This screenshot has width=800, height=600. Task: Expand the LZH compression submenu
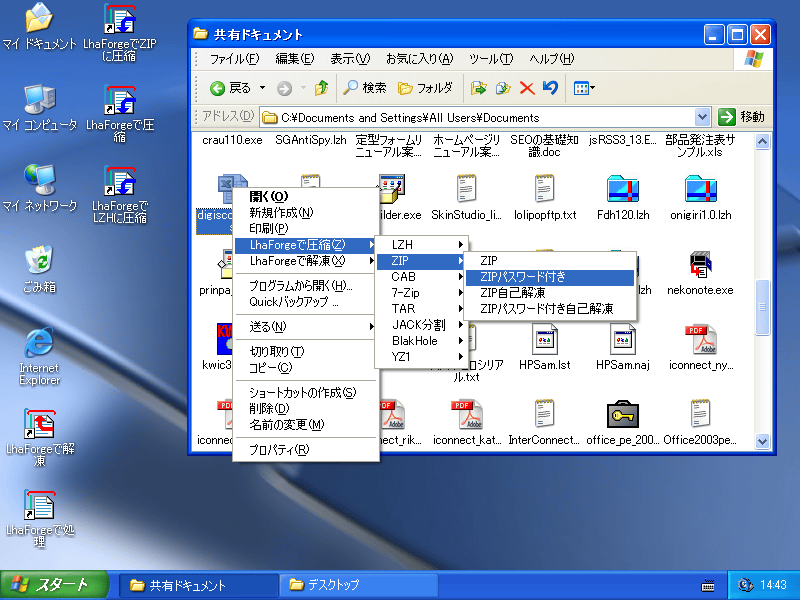pos(421,244)
